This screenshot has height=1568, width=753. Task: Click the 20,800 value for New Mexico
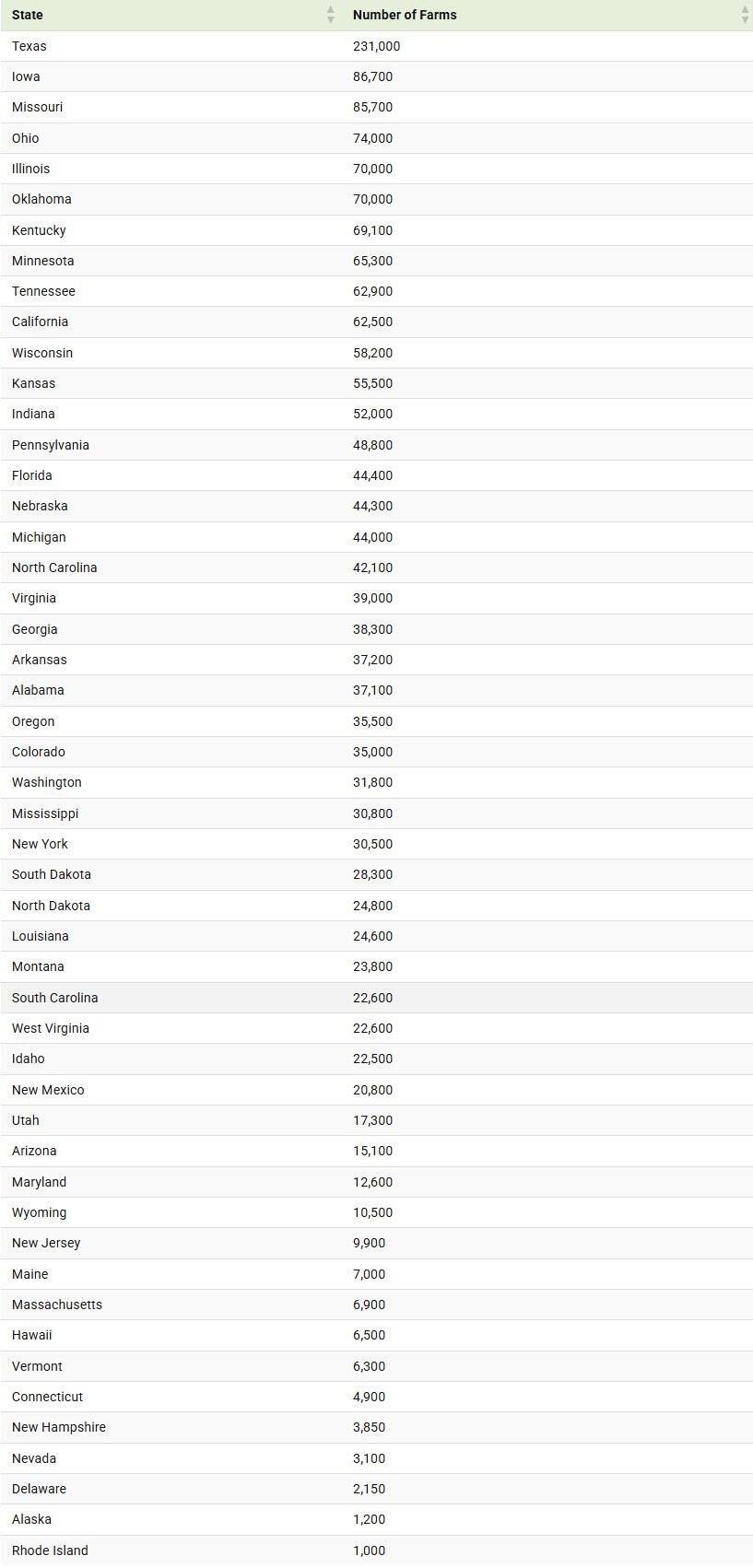click(372, 1090)
